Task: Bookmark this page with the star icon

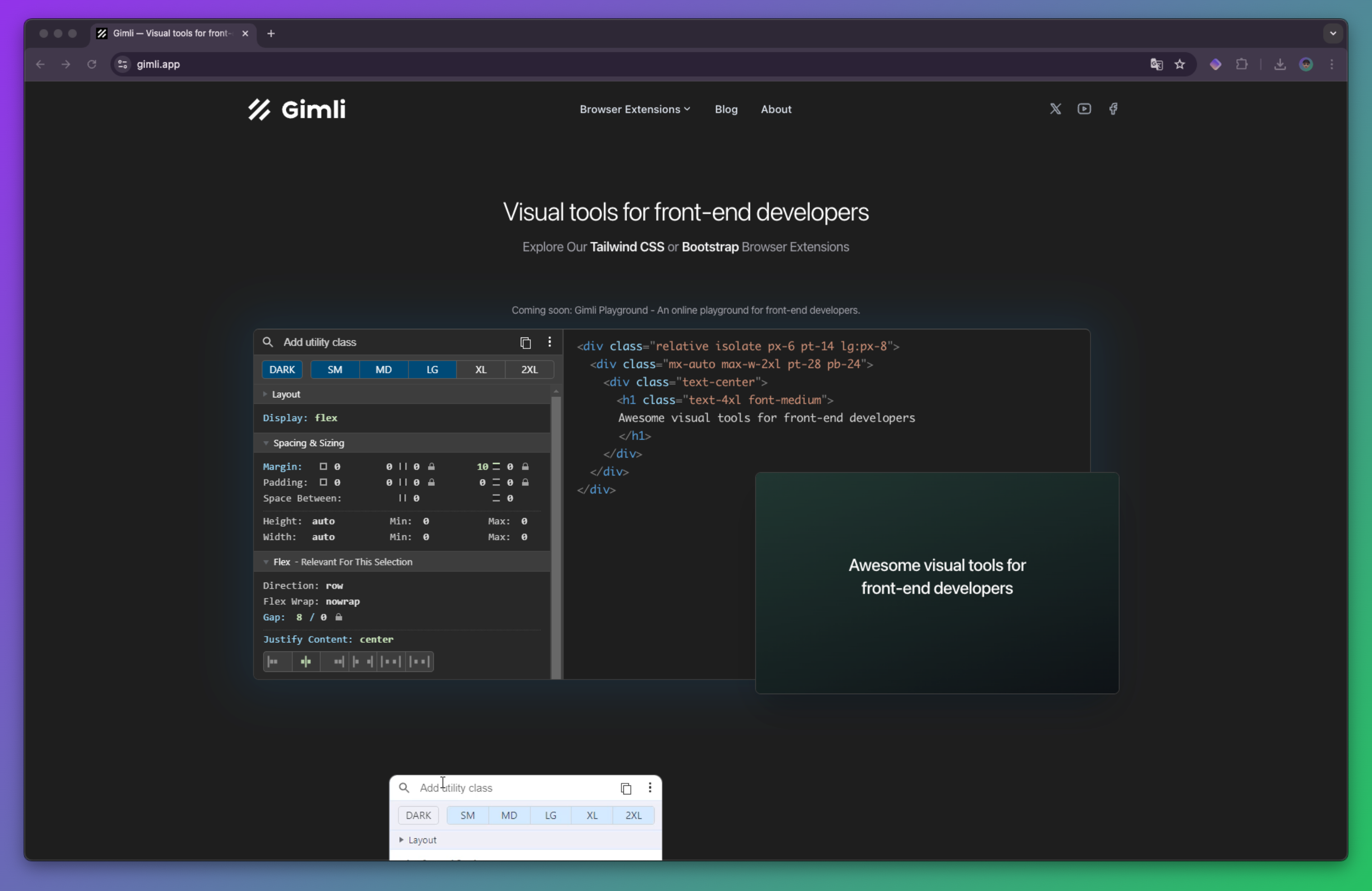Action: pyautogui.click(x=1180, y=64)
